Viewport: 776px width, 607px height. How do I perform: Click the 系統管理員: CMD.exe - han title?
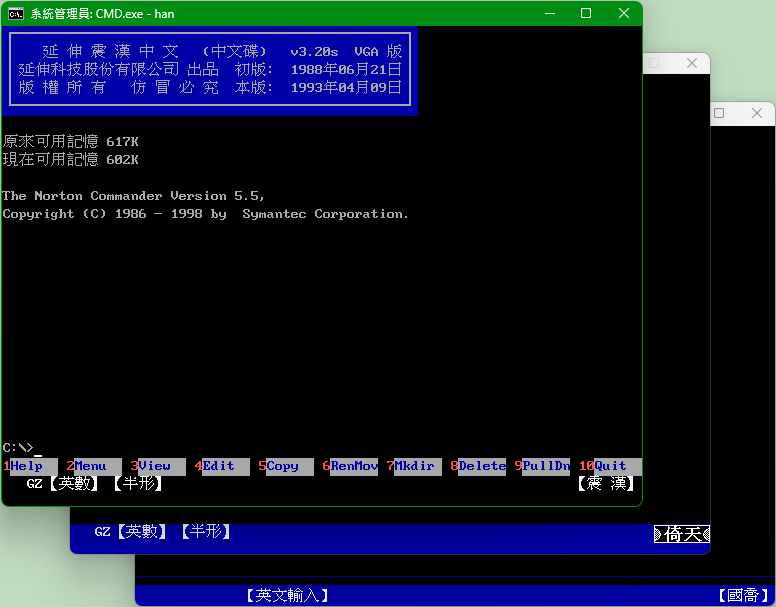click(102, 14)
